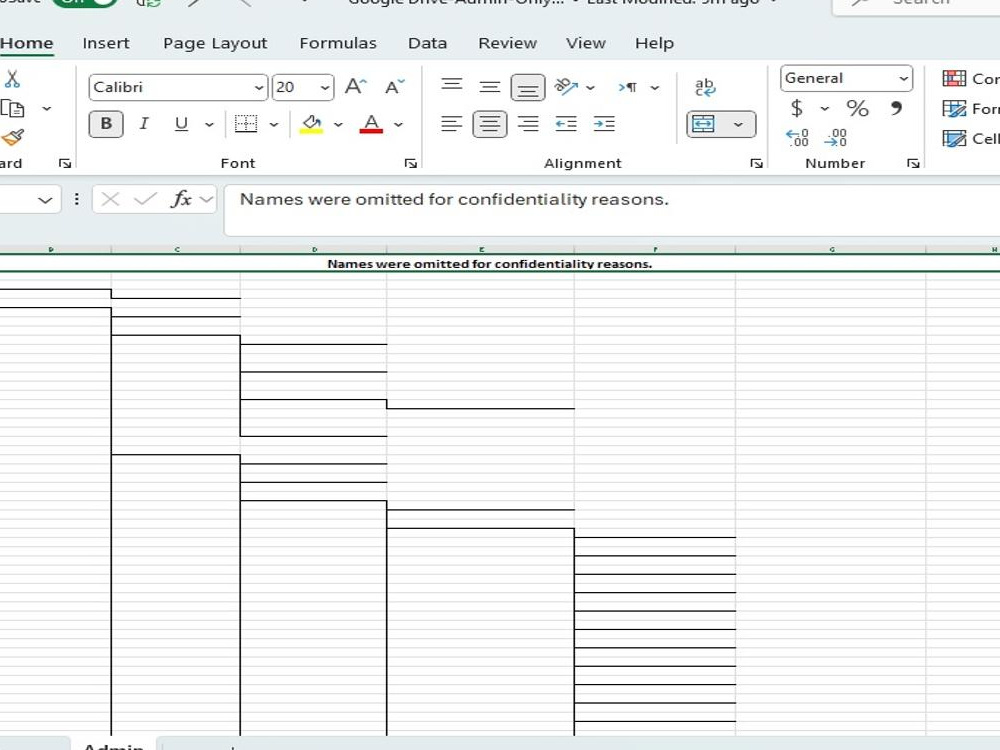Select the Format Painter brush
The width and height of the screenshot is (1000, 750).
click(13, 137)
